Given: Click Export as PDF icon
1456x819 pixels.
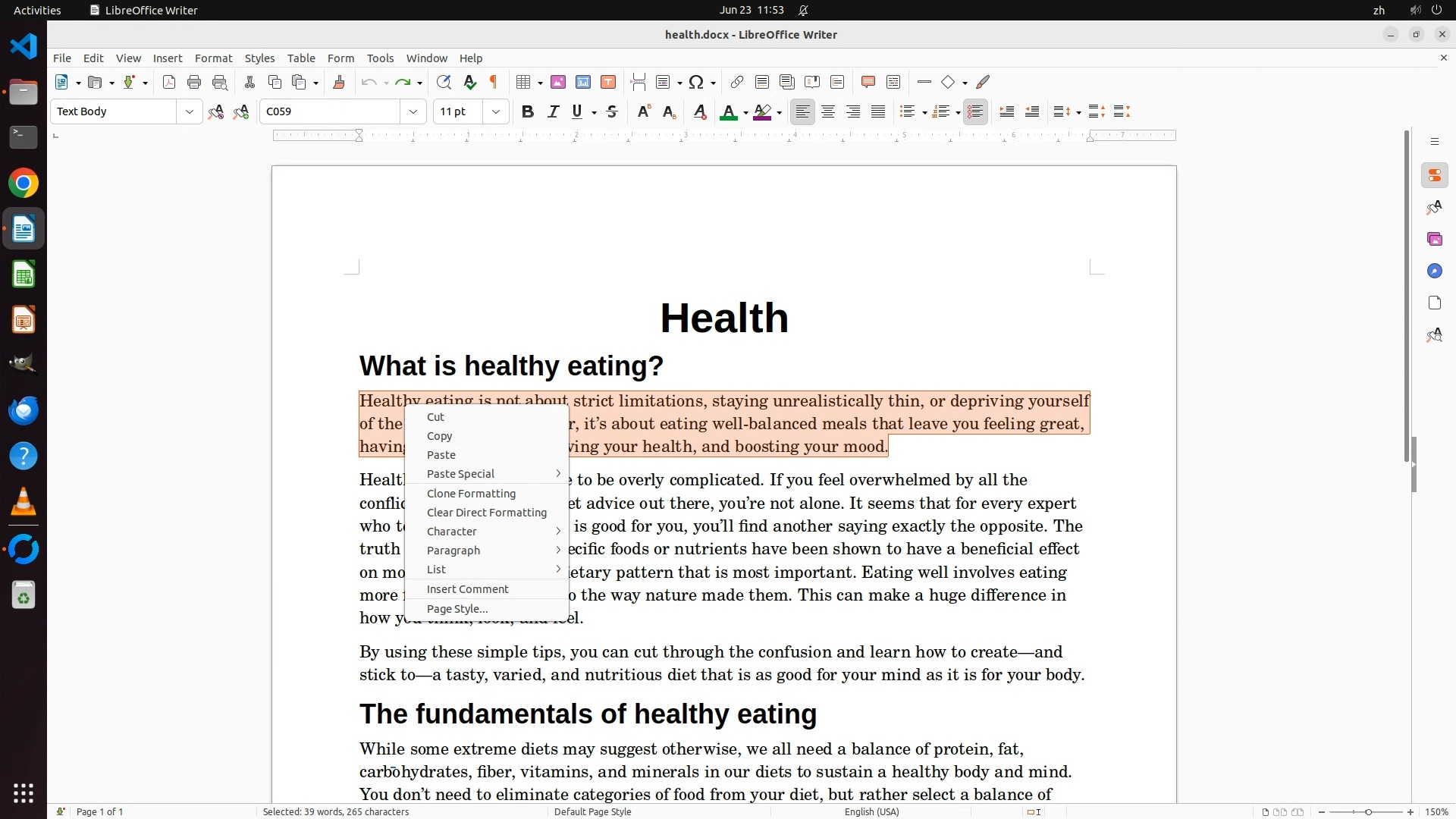Looking at the screenshot, I should (169, 83).
